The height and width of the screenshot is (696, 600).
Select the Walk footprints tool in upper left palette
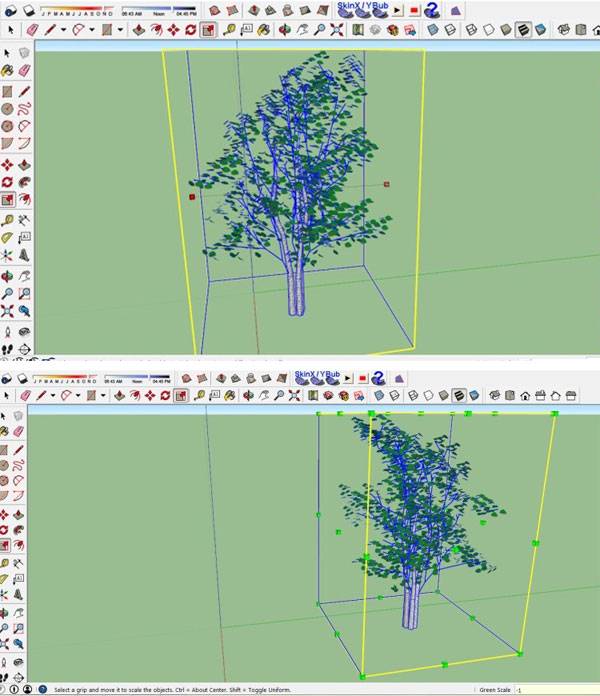(x=8, y=349)
